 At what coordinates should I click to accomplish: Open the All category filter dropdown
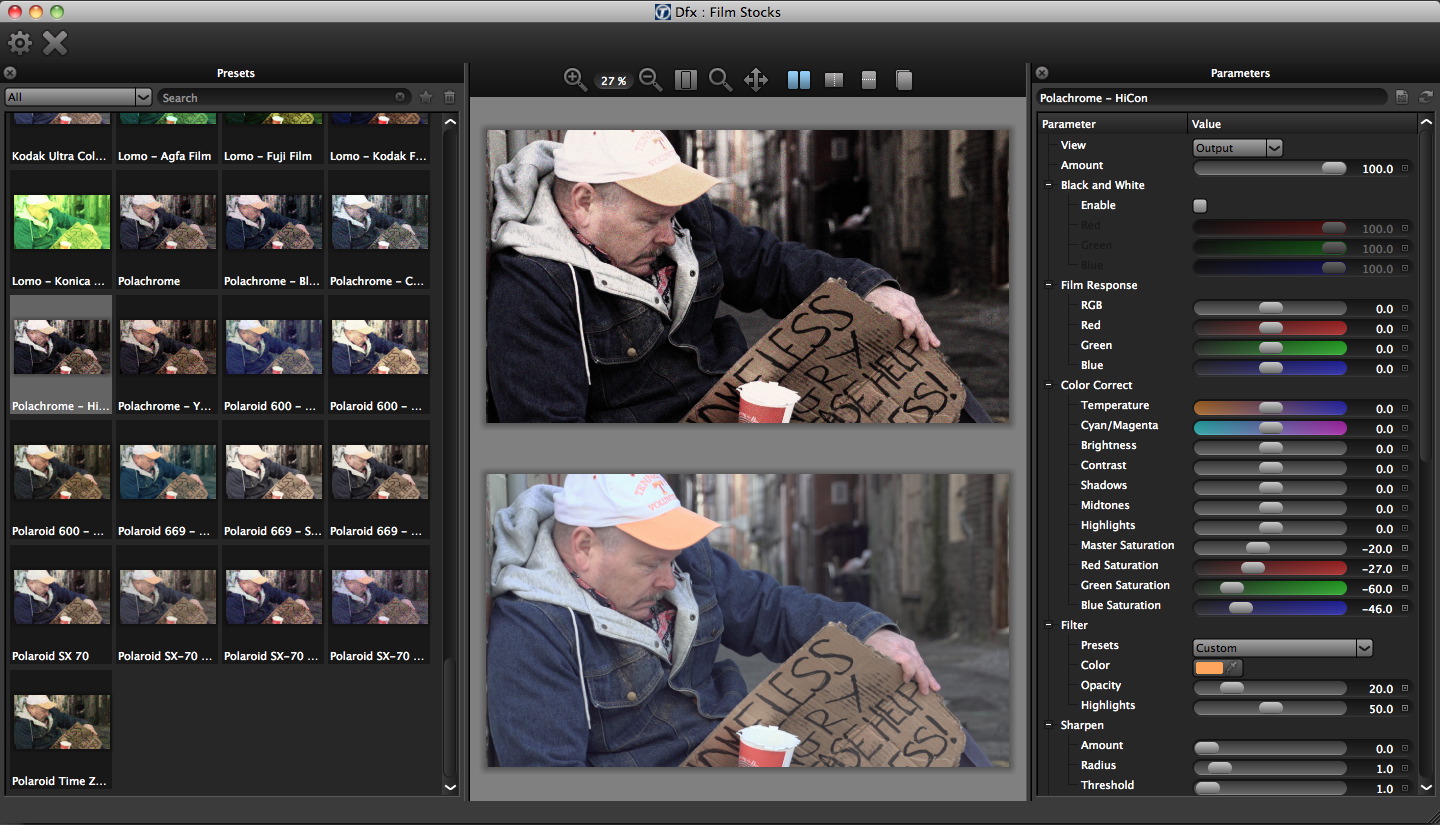coord(77,97)
